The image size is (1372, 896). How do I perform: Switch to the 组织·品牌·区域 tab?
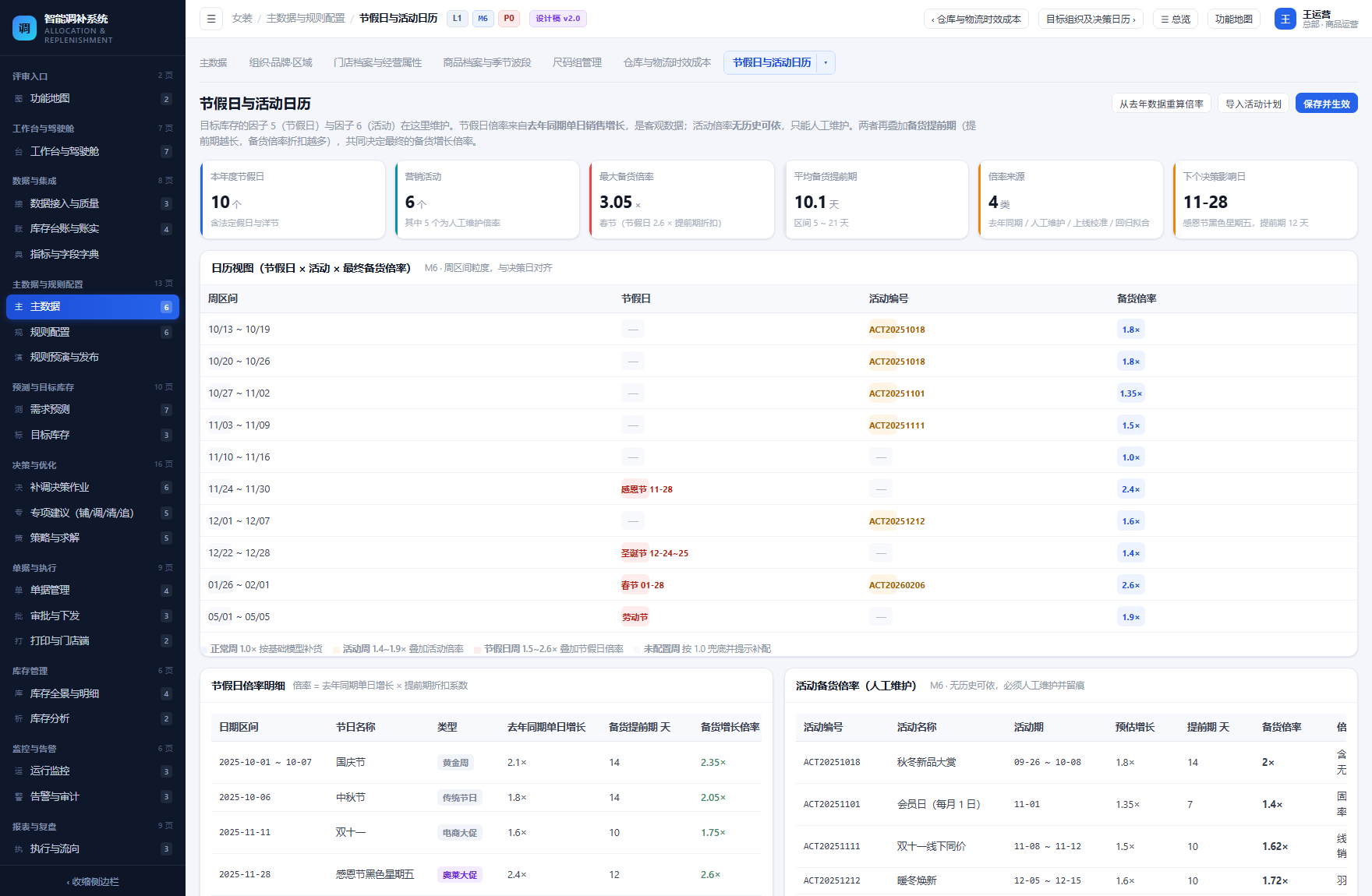tap(281, 63)
